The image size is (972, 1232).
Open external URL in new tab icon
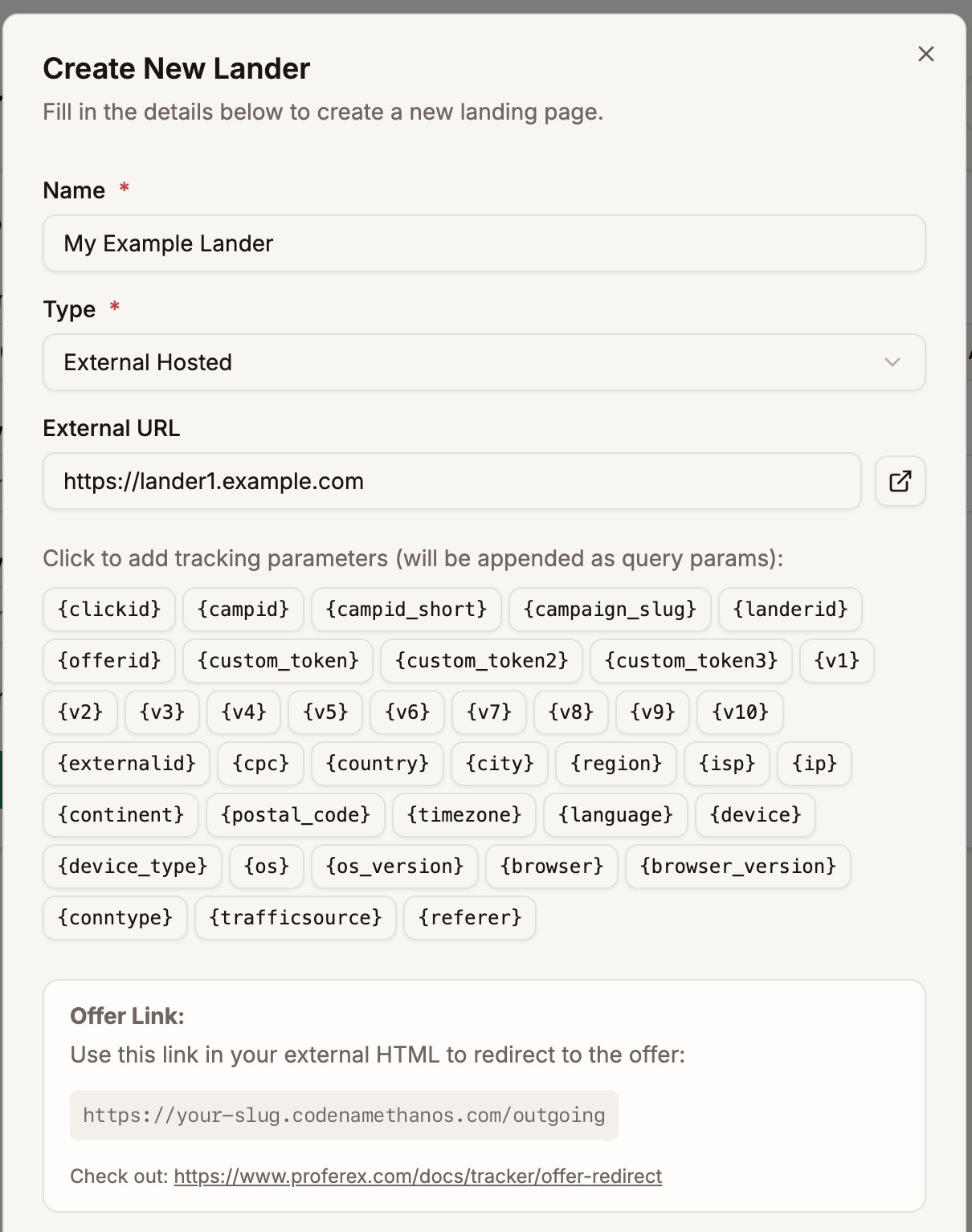click(900, 481)
